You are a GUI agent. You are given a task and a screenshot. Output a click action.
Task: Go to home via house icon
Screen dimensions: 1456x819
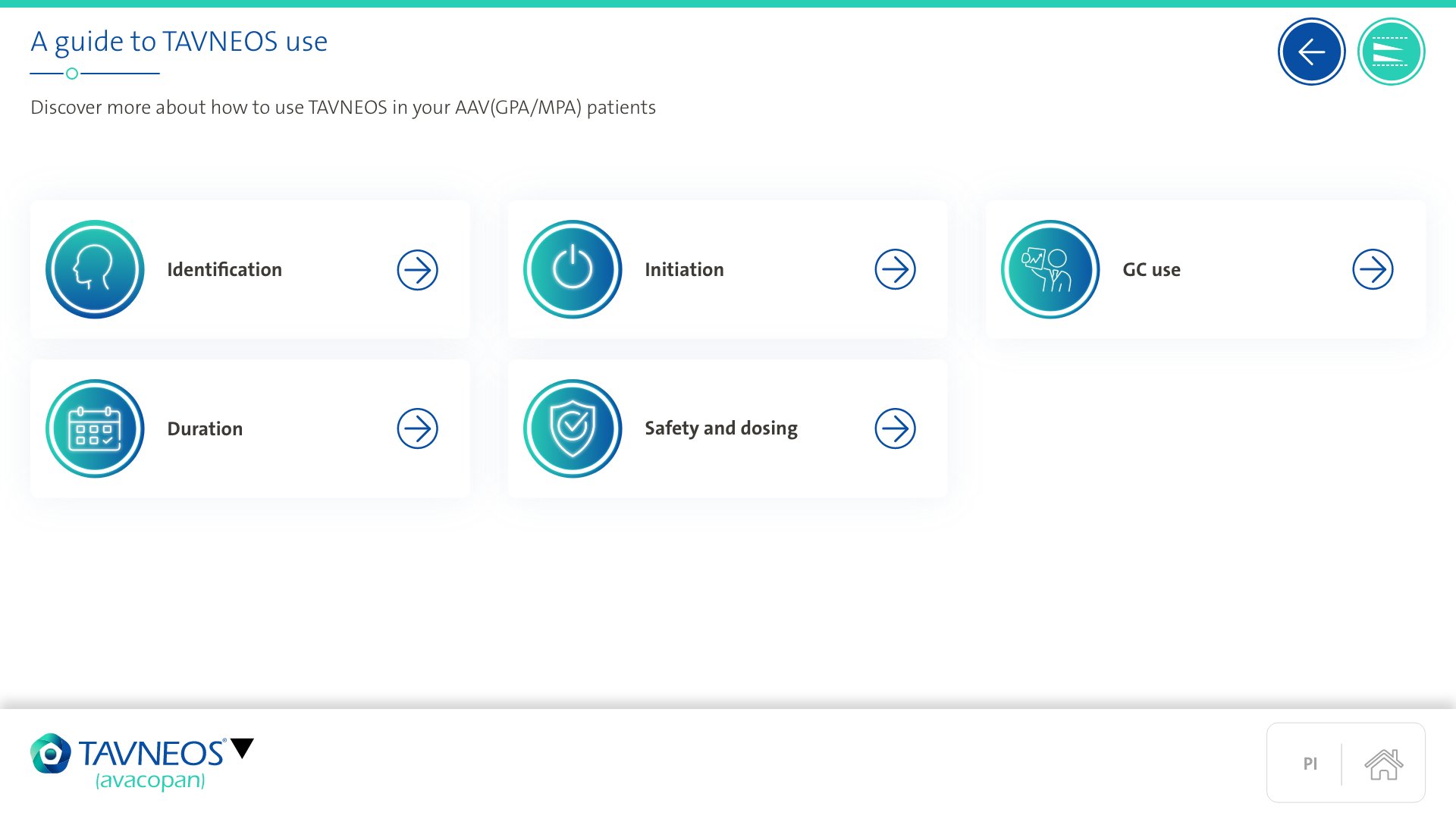pos(1383,764)
